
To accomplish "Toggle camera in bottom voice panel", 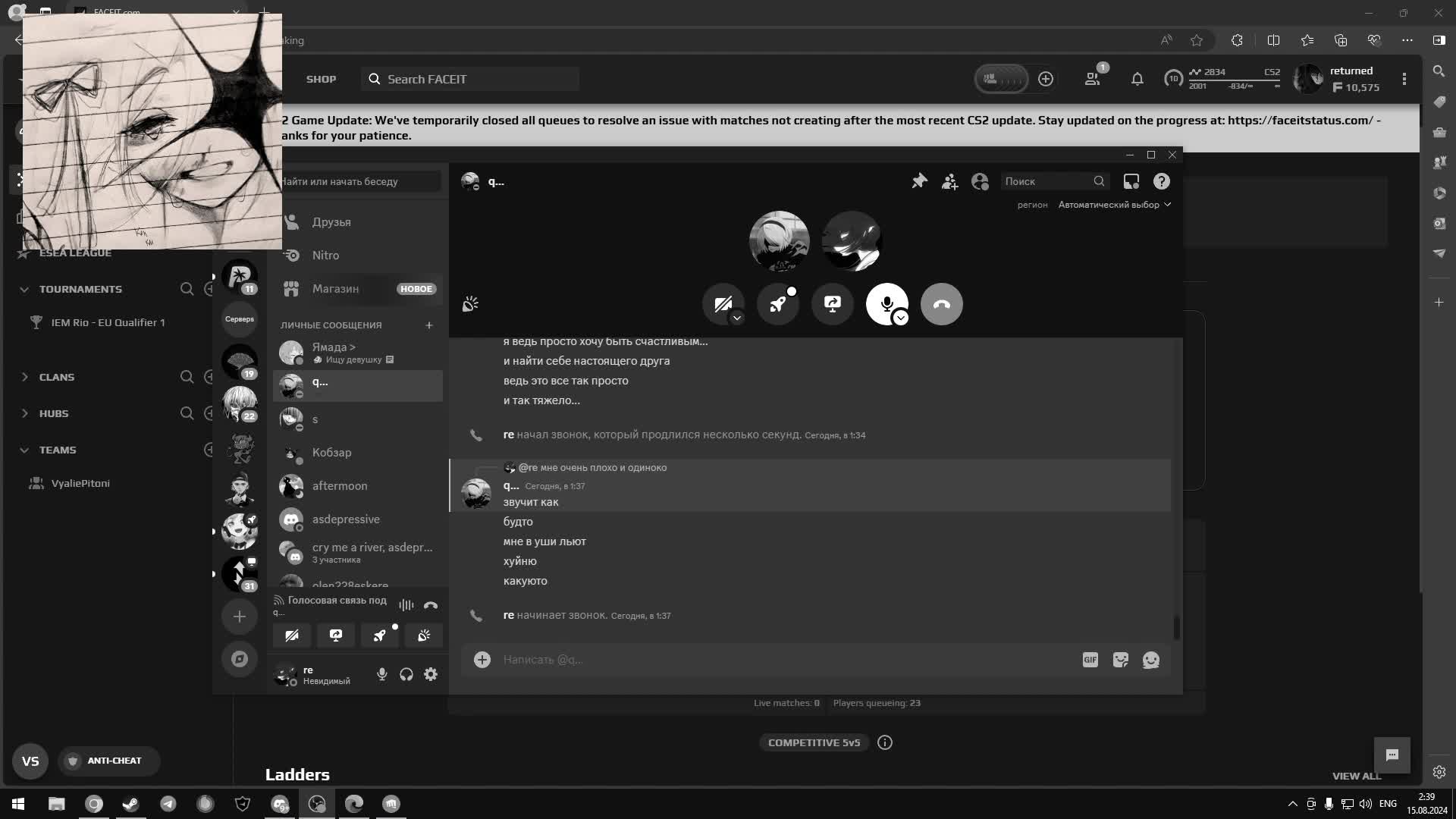I will coord(292,635).
